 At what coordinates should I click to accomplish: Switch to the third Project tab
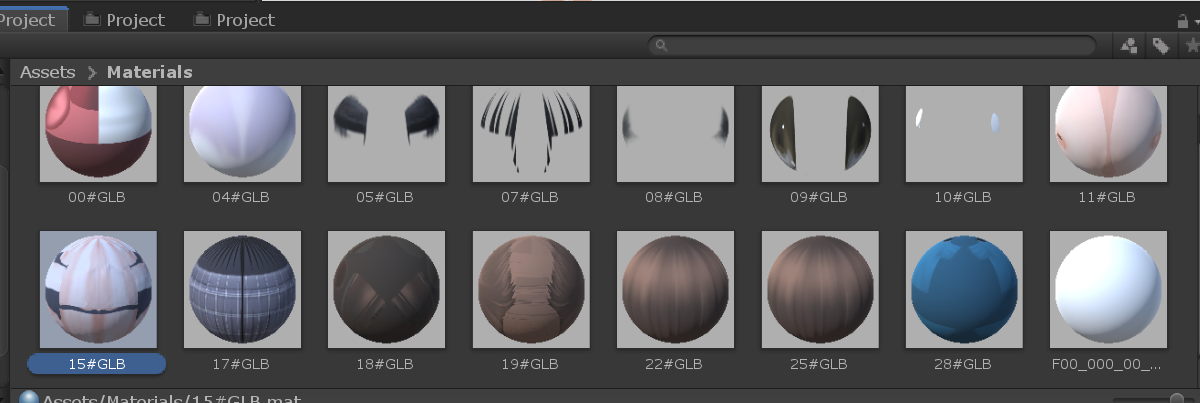(x=234, y=19)
